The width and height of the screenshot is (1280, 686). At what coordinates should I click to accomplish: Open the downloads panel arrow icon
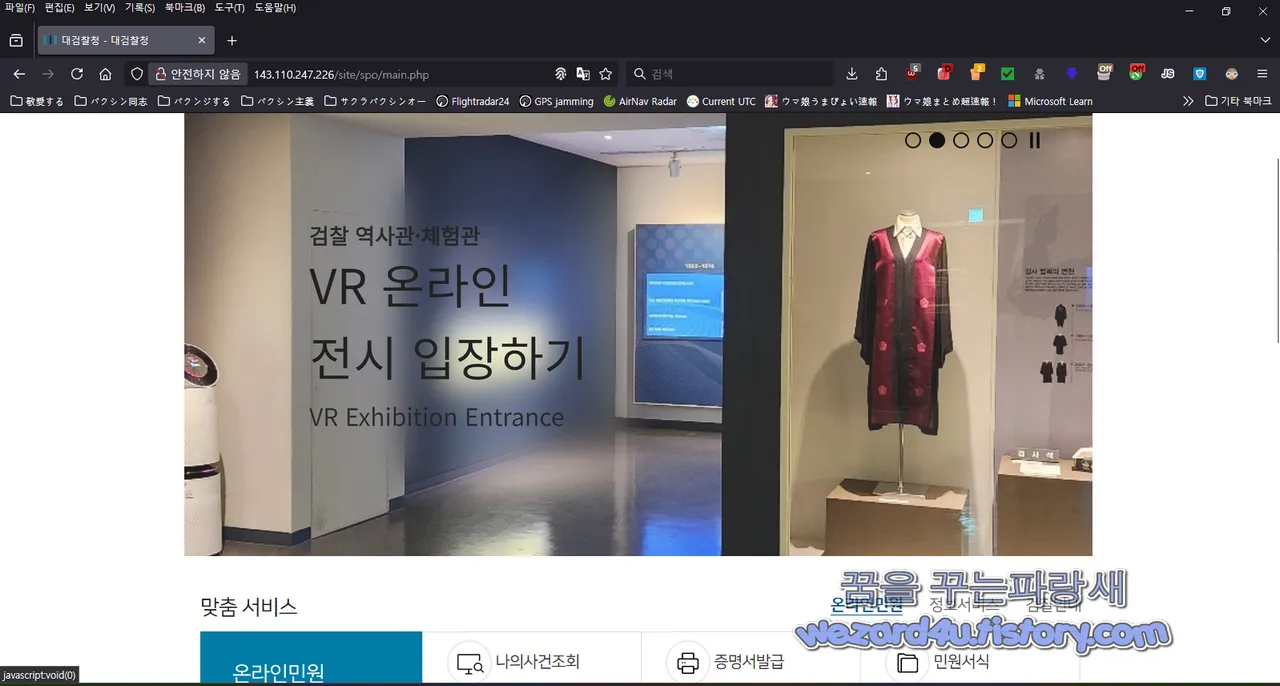[x=852, y=74]
